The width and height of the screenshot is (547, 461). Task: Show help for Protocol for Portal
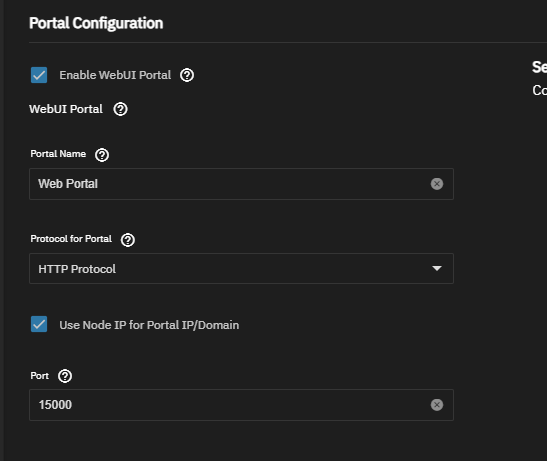(128, 240)
